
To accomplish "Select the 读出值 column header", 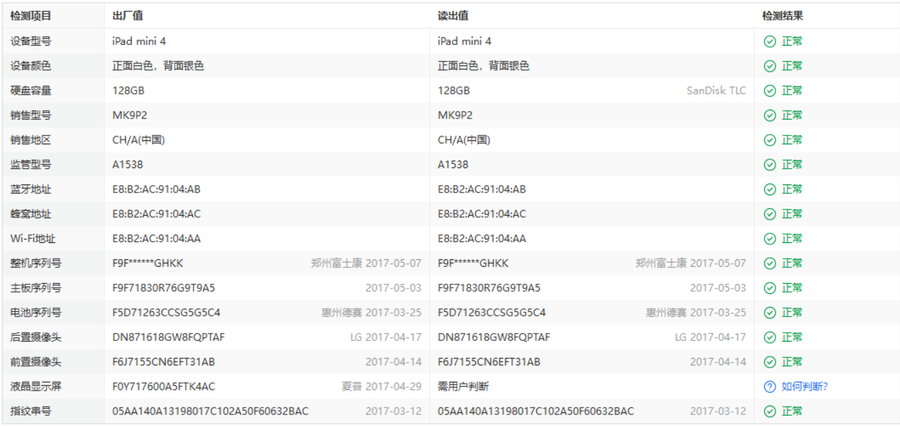I will pyautogui.click(x=454, y=16).
